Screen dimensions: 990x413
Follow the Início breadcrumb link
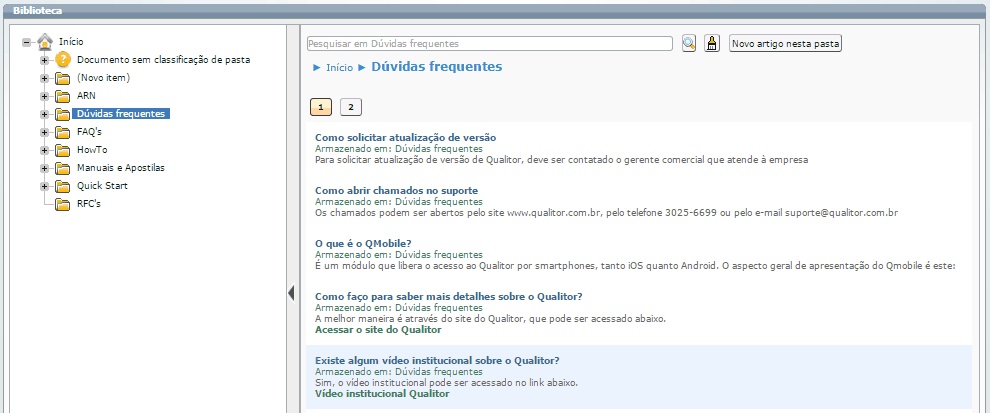coord(339,68)
